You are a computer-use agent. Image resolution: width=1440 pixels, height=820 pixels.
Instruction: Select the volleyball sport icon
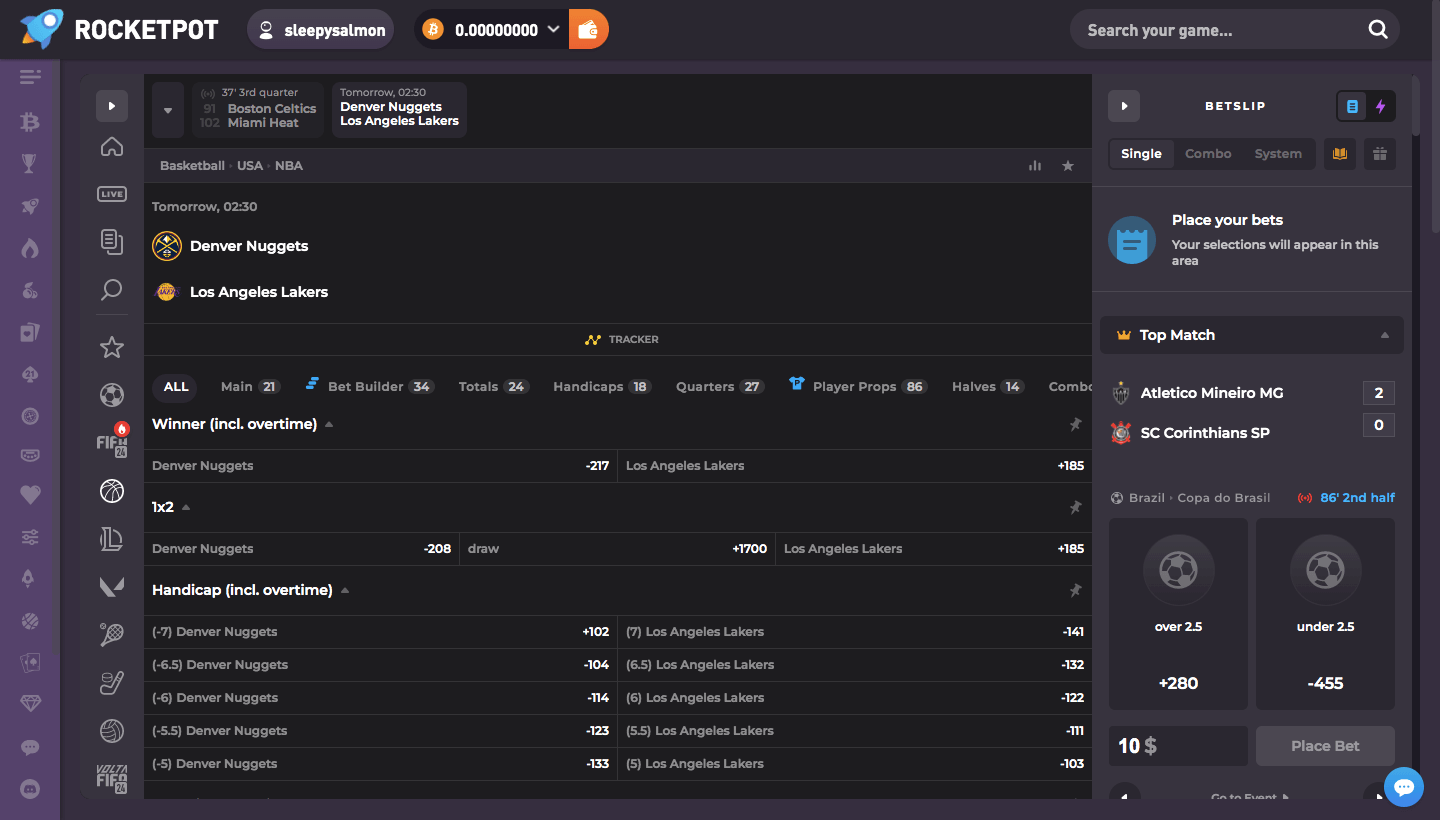pyautogui.click(x=112, y=731)
